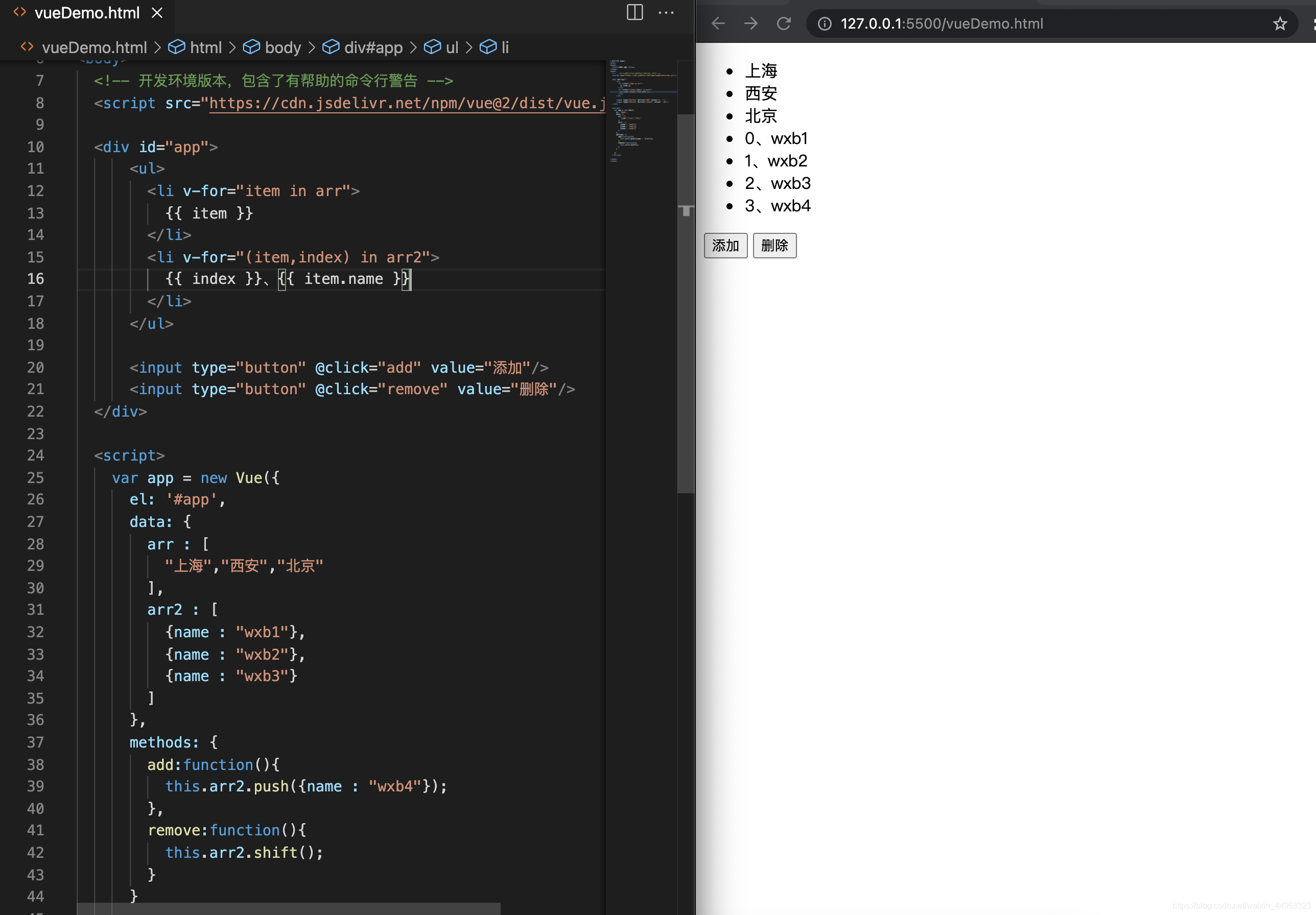Click {name : "wxb3"} in arr2
Viewport: 1316px width, 915px height.
pos(231,676)
